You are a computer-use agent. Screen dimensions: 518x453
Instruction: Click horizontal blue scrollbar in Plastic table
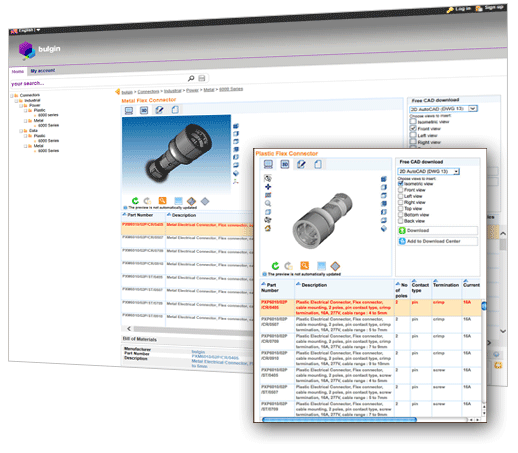[339, 420]
